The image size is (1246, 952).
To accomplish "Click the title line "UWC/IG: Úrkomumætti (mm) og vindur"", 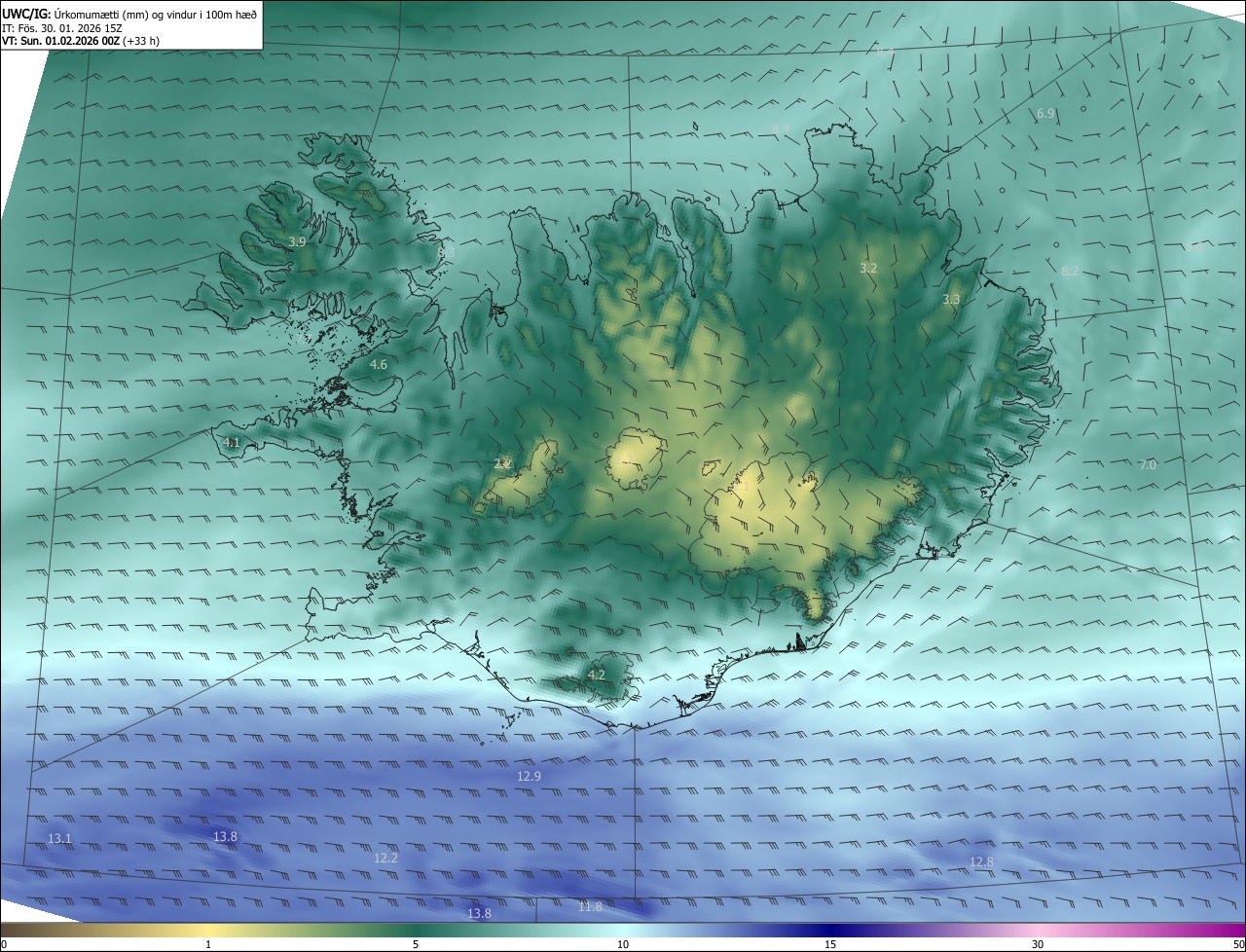I will click(x=129, y=13).
